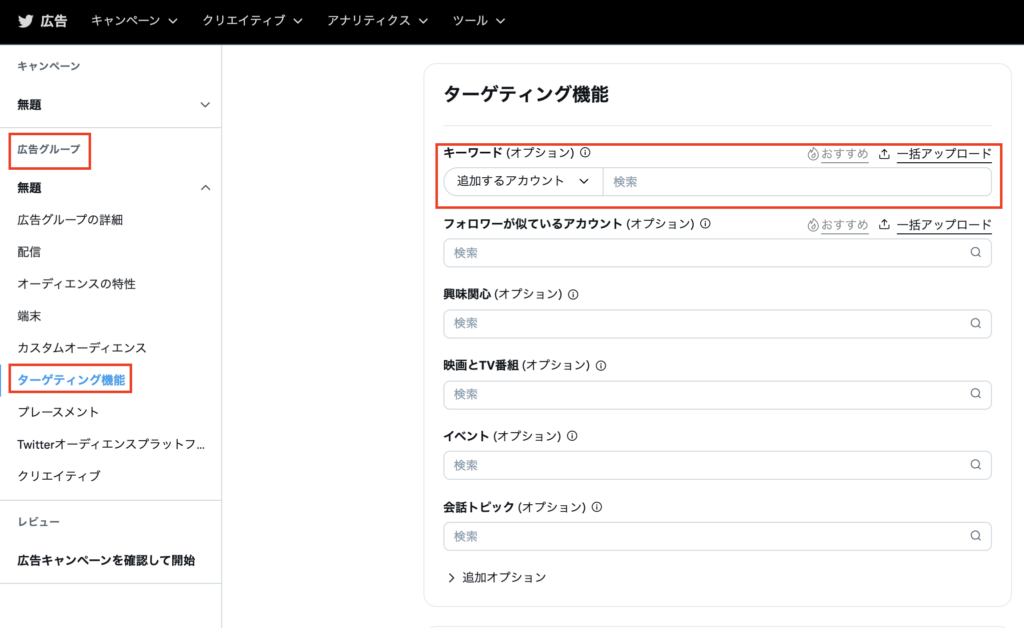The width and height of the screenshot is (1024, 628).
Task: Expand the 無題 campaign section
Action: point(205,105)
